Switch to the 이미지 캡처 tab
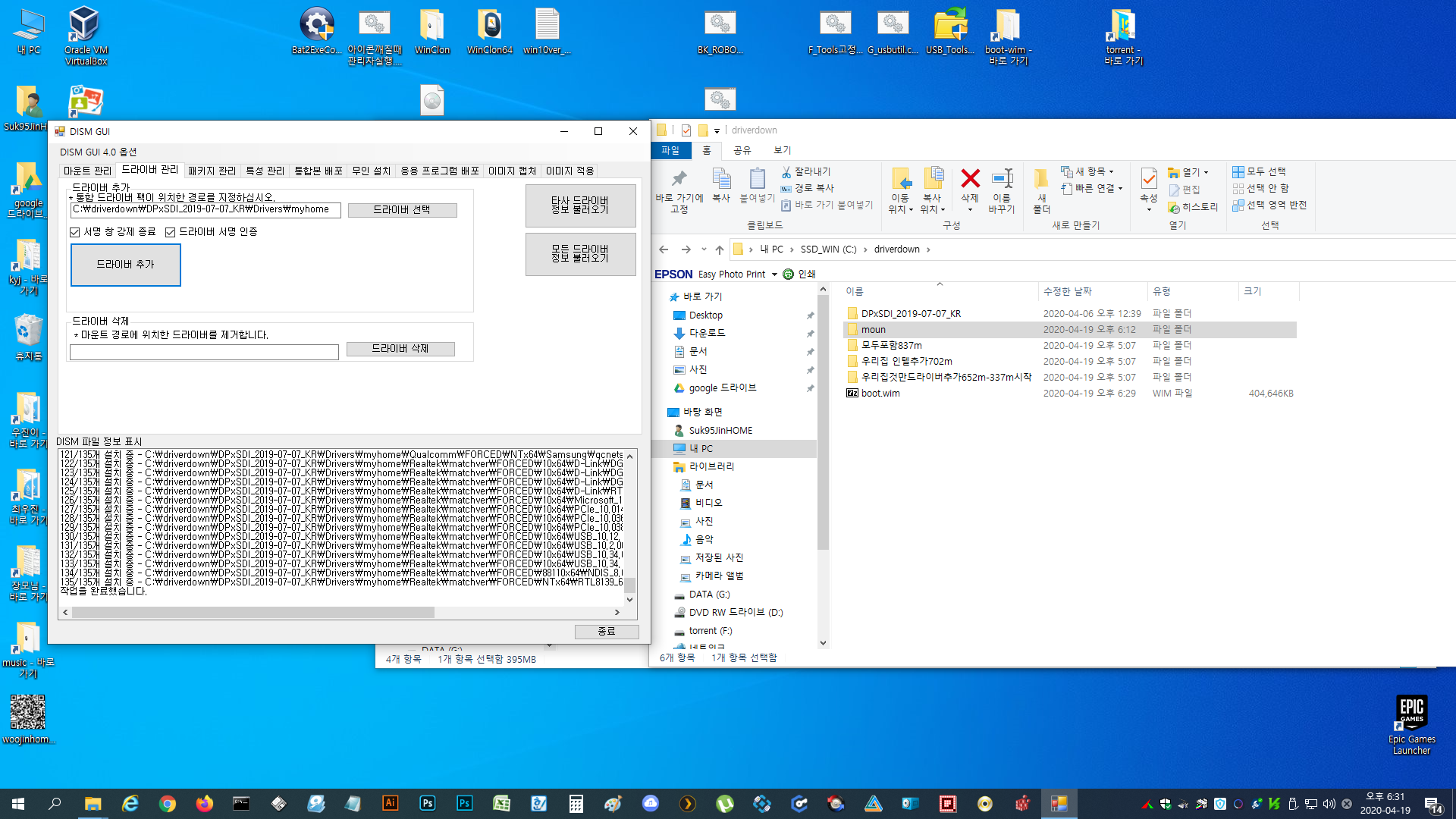The image size is (1456, 819). coord(512,171)
